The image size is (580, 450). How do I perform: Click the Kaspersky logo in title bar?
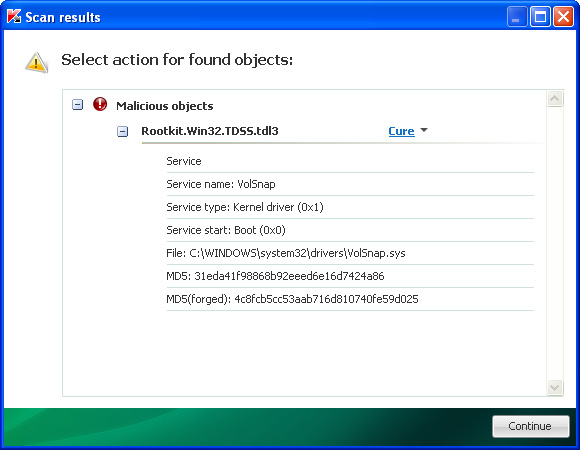point(14,17)
